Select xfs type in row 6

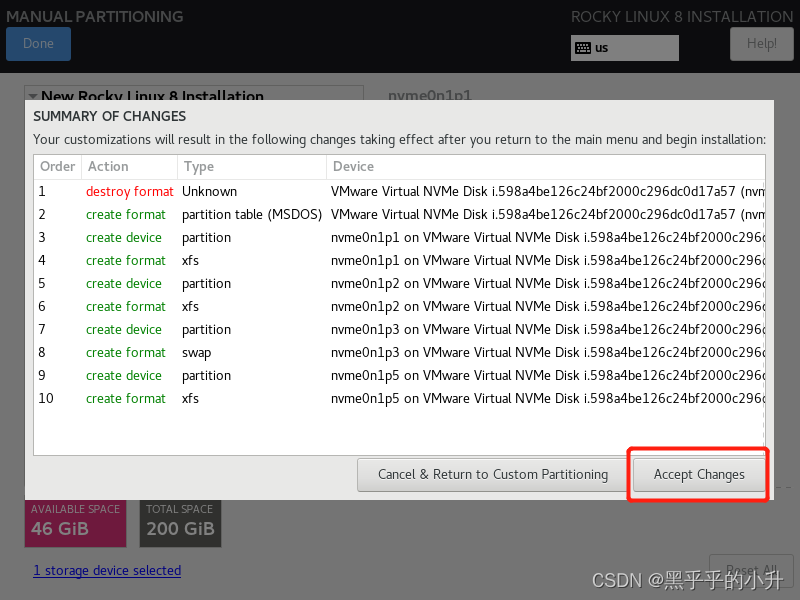(190, 307)
